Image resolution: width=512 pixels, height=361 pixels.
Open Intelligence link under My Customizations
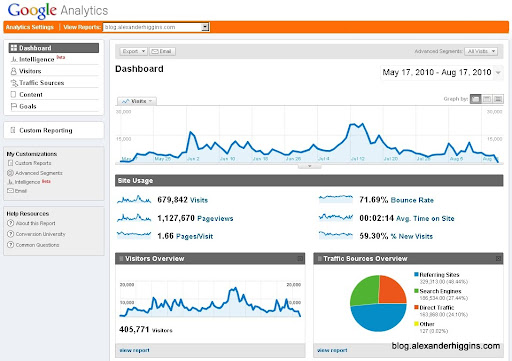point(27,182)
